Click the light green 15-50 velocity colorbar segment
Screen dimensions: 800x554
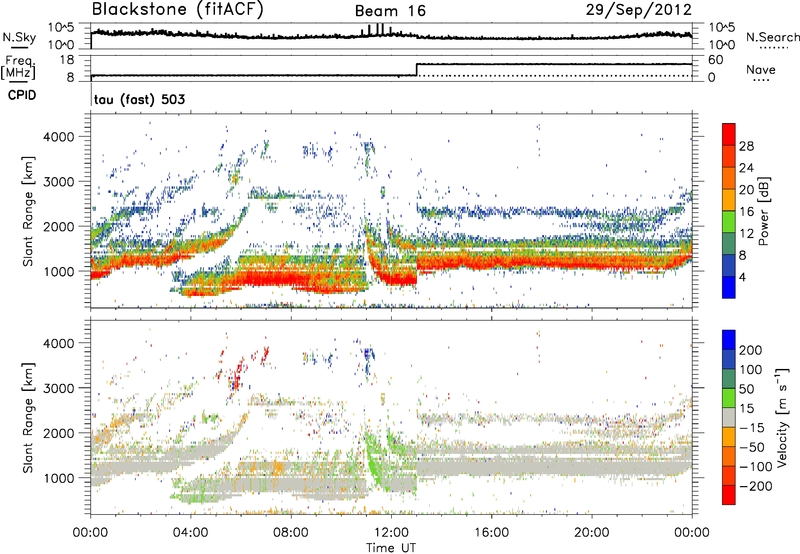[729, 398]
